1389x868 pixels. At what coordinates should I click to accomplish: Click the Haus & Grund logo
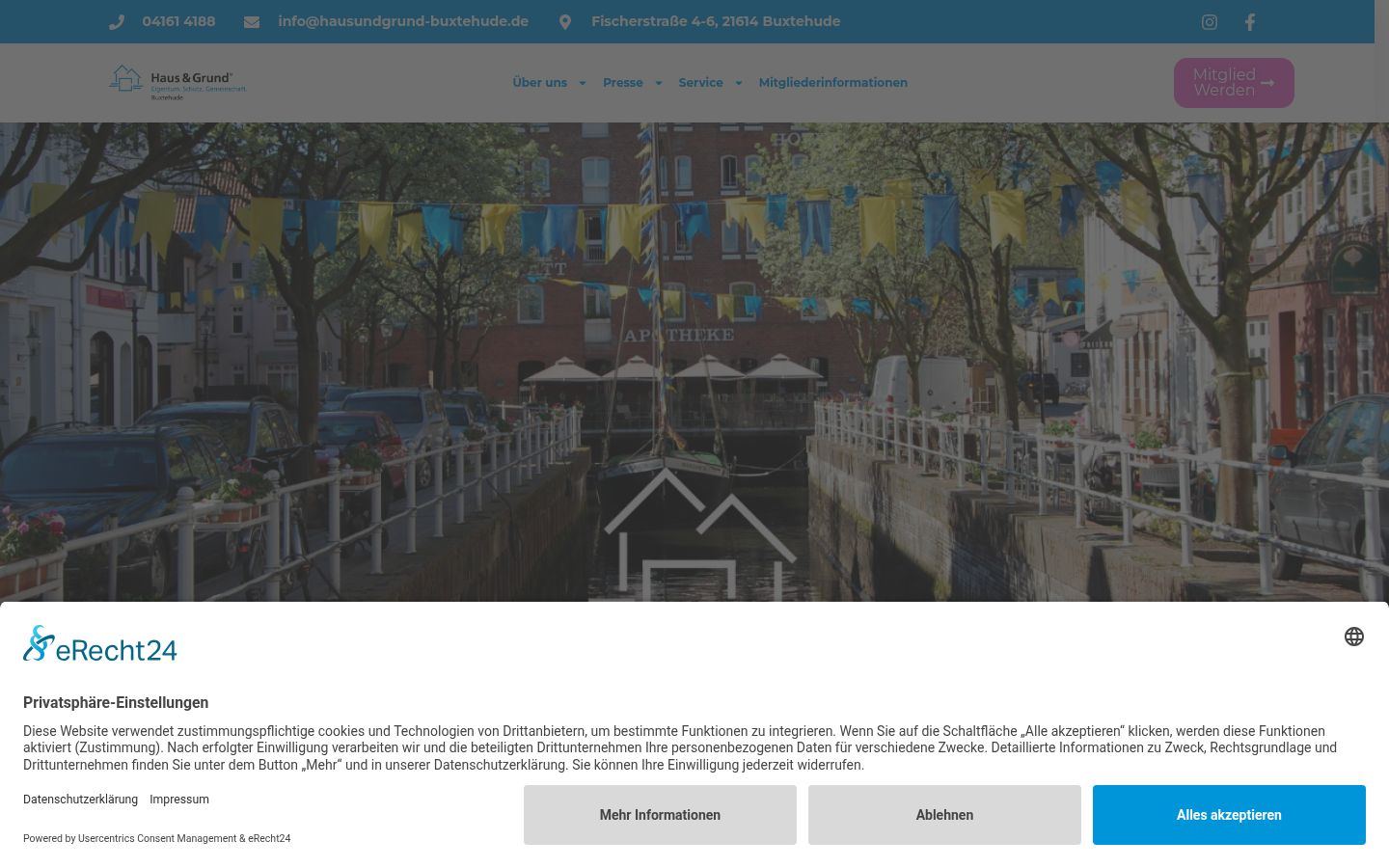(177, 83)
